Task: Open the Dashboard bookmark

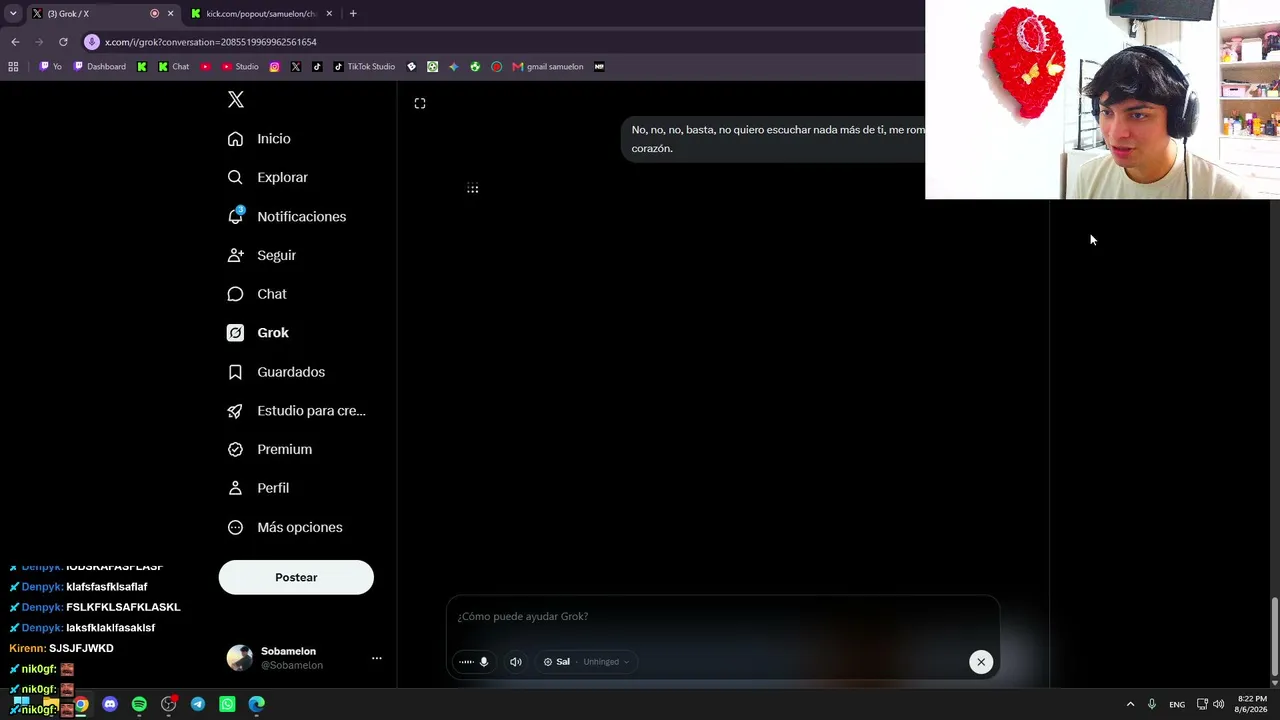Action: [x=100, y=67]
